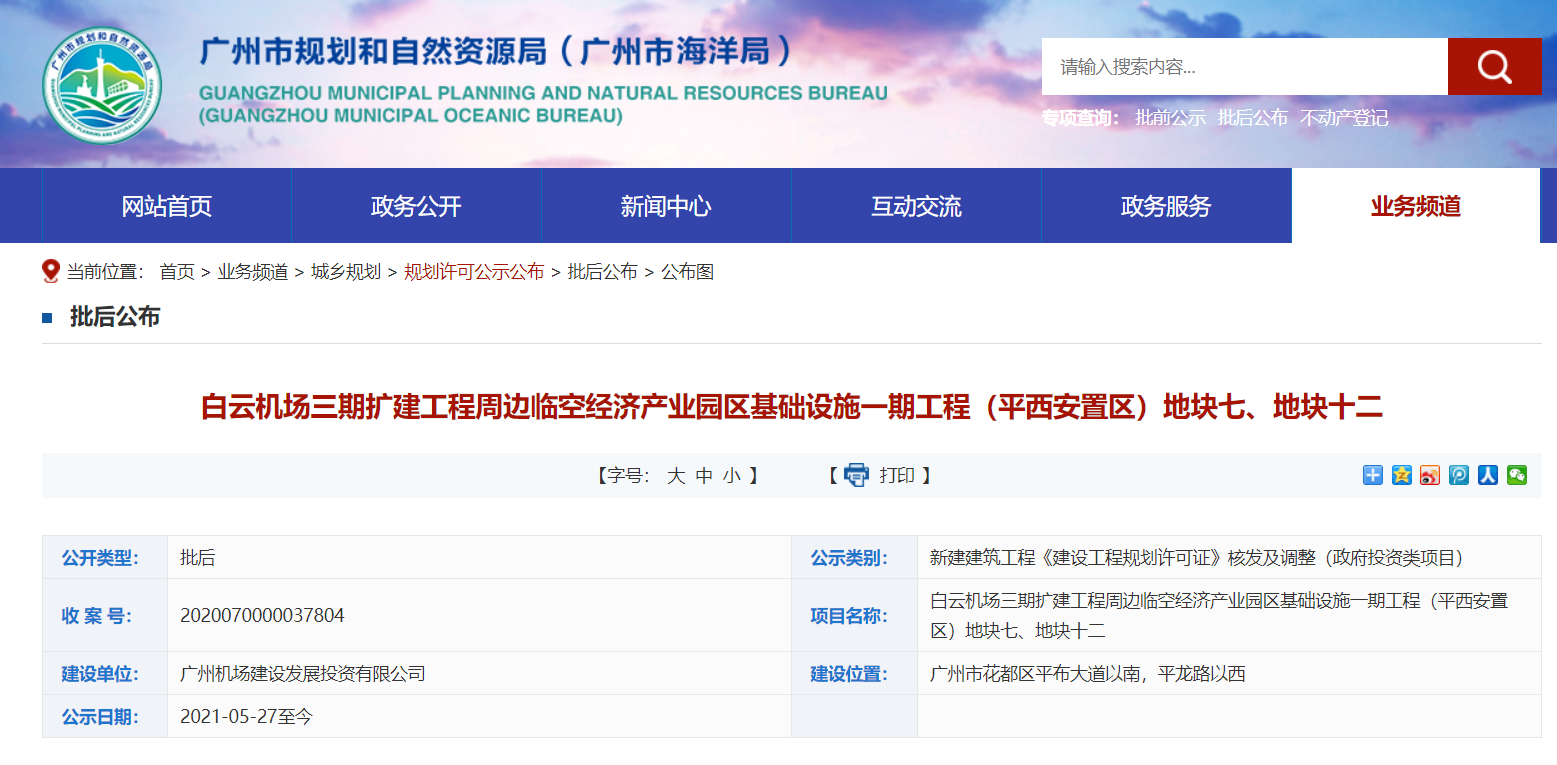Click the 打印 print link

coord(897,476)
